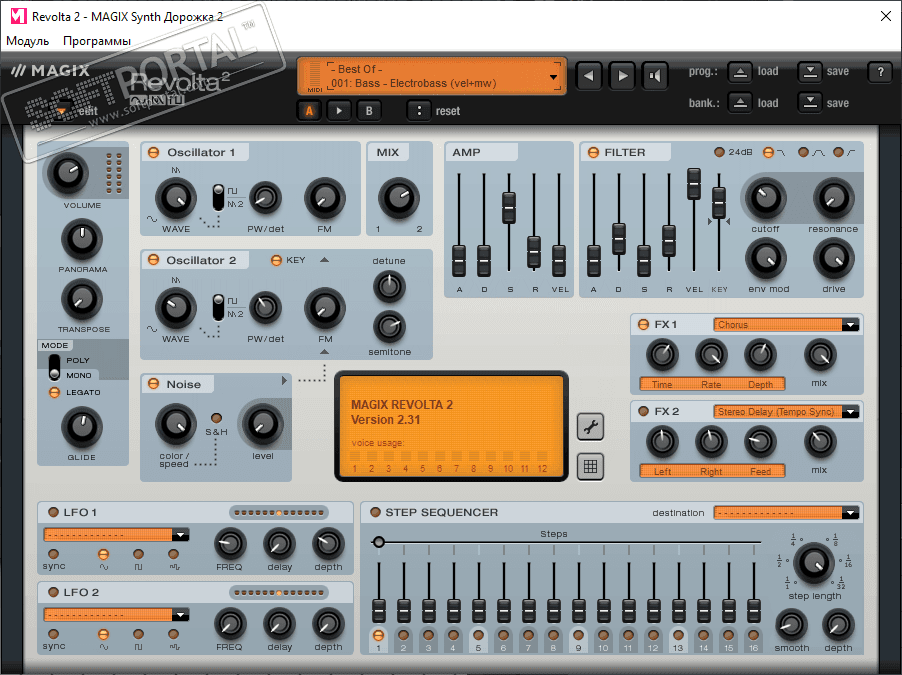Expand Noise section arrow
Viewport: 902px width, 675px height.
coord(284,381)
